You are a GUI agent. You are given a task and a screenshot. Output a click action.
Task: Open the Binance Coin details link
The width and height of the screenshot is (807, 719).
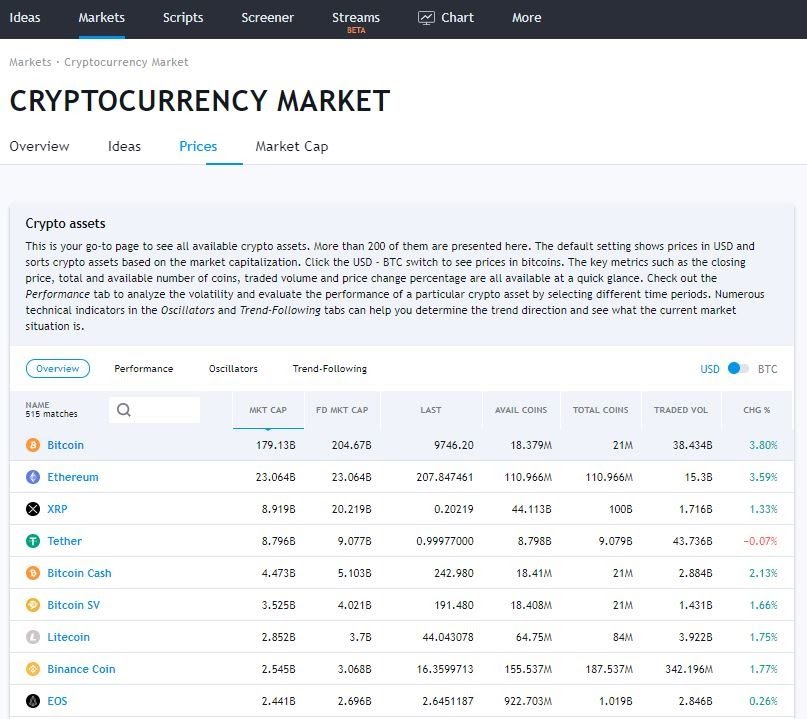pyautogui.click(x=81, y=669)
